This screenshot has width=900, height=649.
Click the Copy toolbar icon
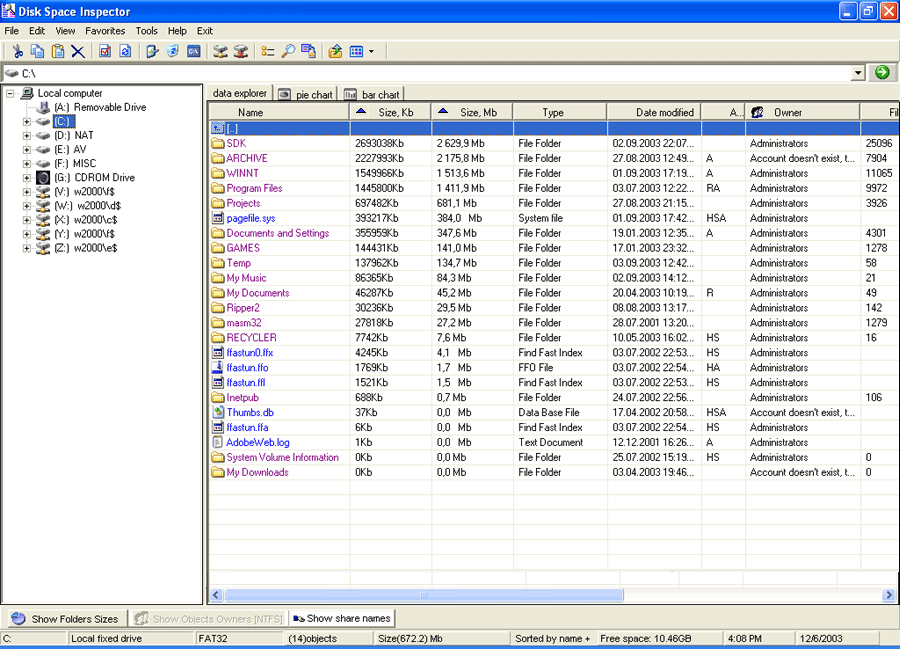coord(37,52)
